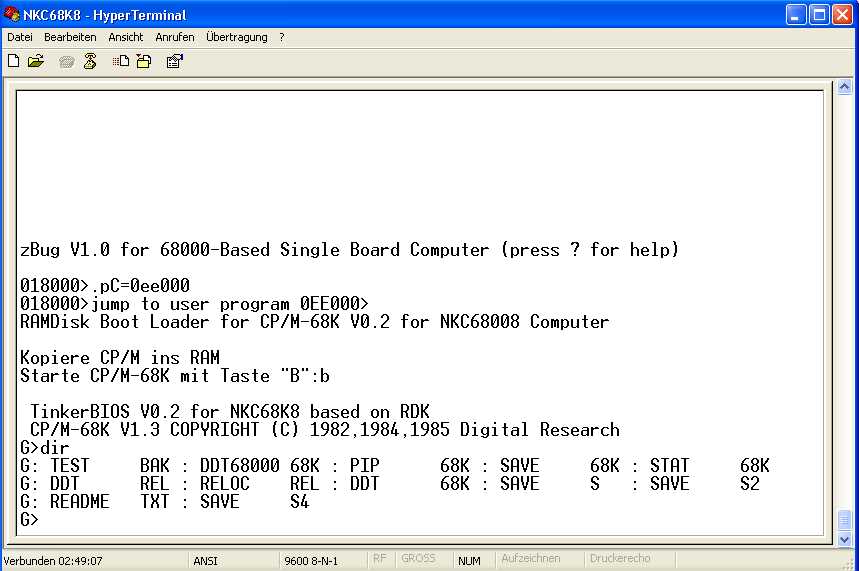
Task: Click the Druckerecho status bar entry
Action: (x=620, y=558)
